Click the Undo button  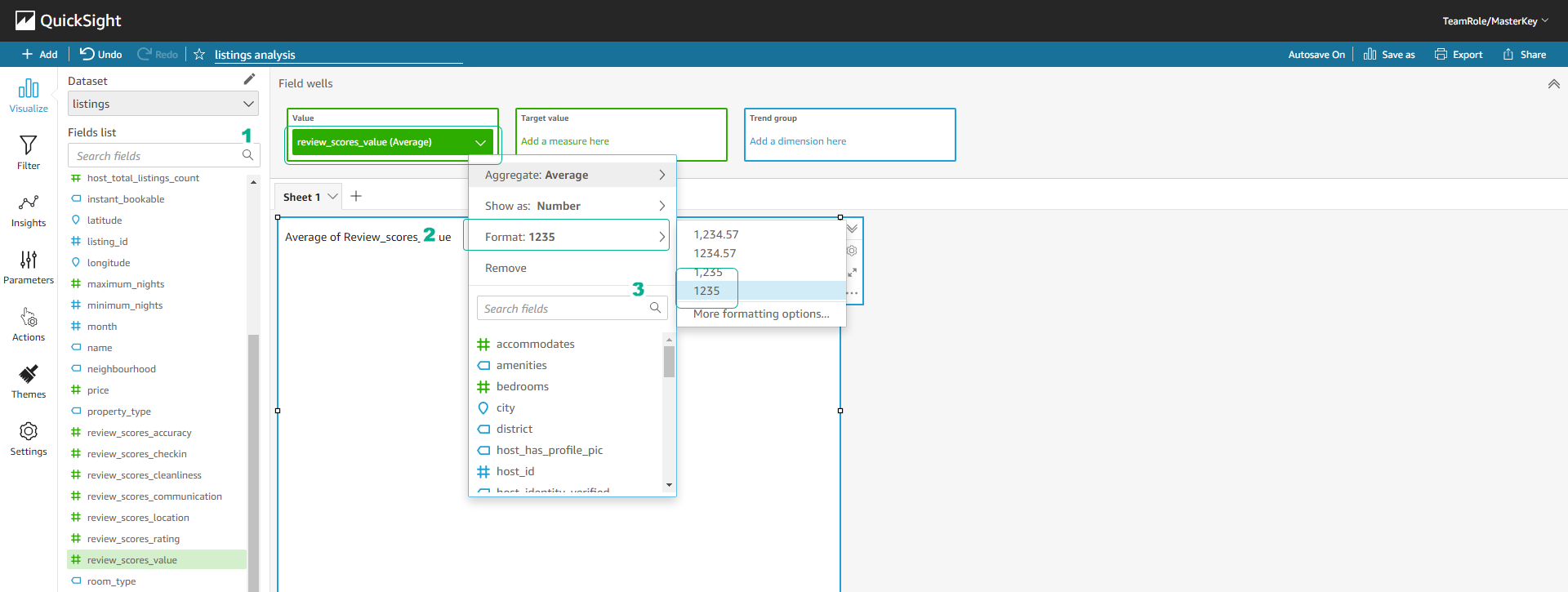pos(101,54)
